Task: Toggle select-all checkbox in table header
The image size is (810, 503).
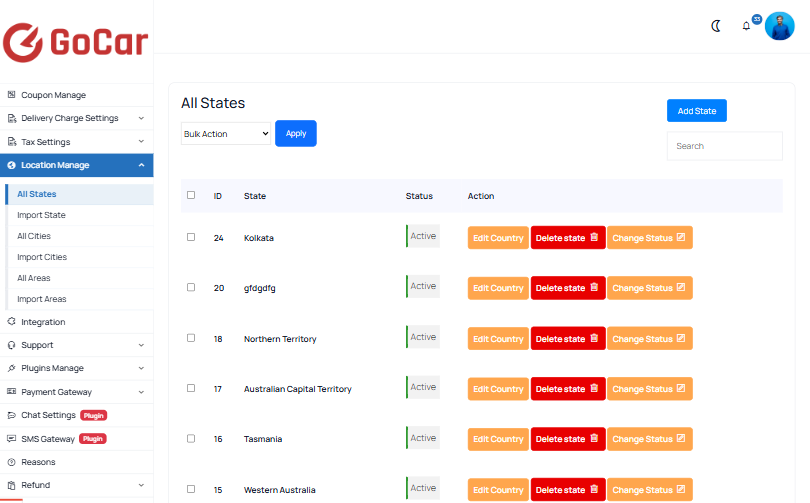Action: [191, 195]
